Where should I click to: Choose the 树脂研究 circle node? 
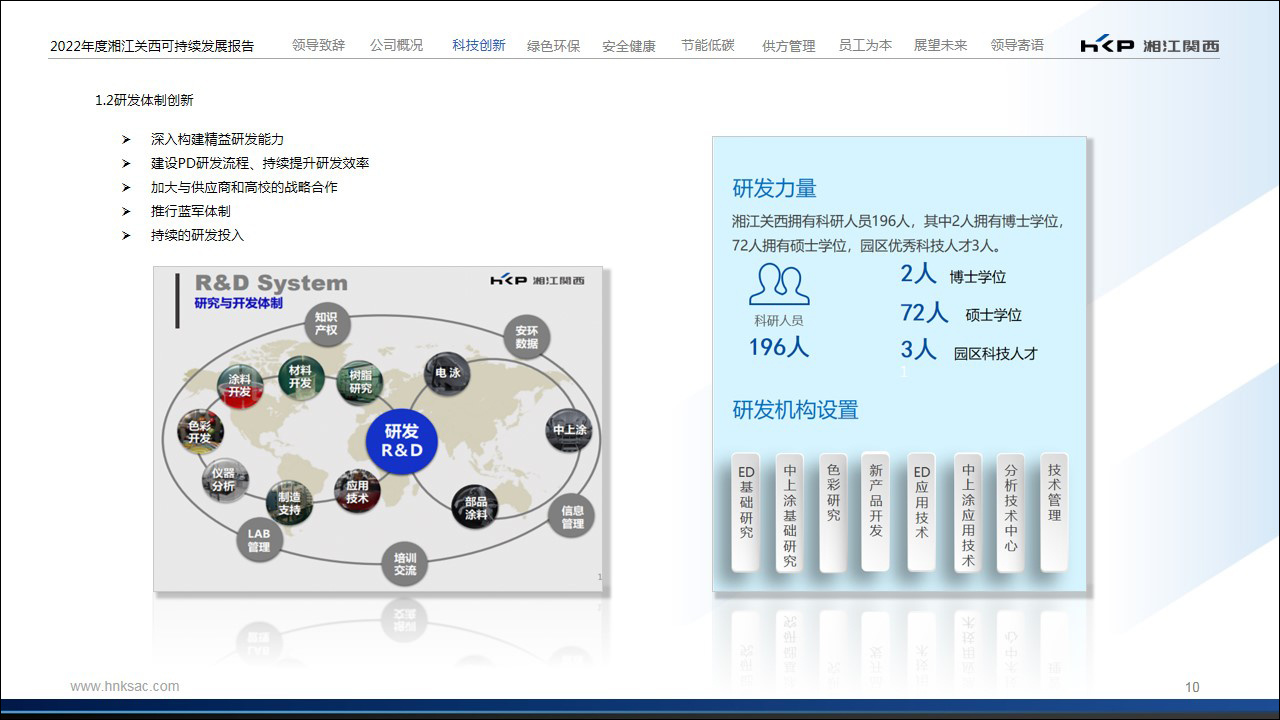coord(360,382)
